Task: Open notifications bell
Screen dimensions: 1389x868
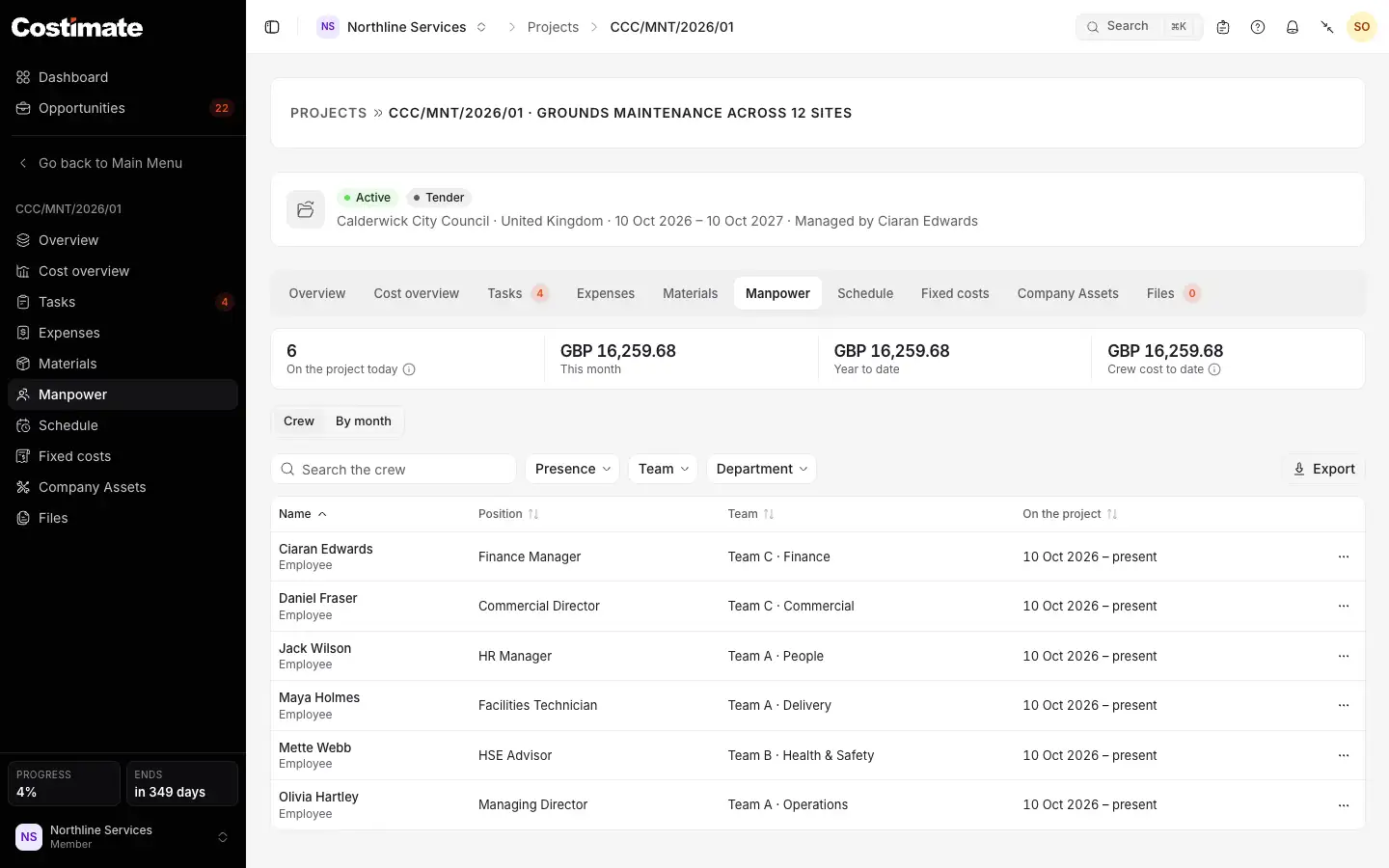Action: 1293,27
